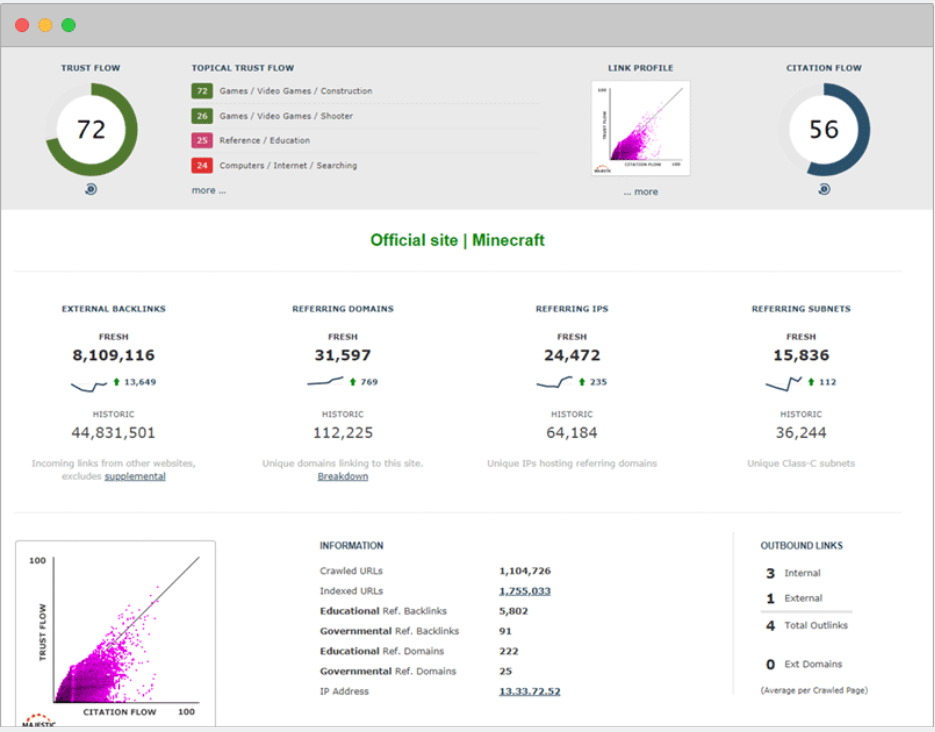Open the Indexed URLs 1,755,033 link
Image resolution: width=935 pixels, height=732 pixels.
tap(525, 591)
